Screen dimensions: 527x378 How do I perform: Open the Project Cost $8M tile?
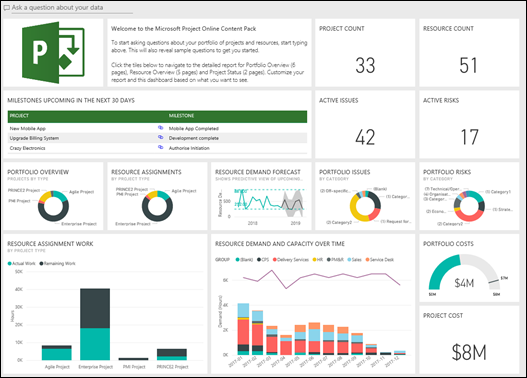[x=469, y=340]
